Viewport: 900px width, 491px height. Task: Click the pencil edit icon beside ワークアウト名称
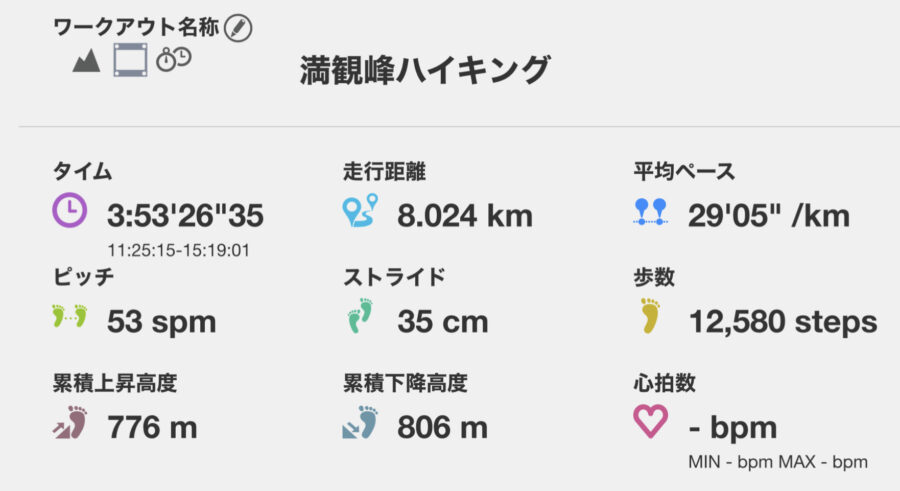(238, 28)
